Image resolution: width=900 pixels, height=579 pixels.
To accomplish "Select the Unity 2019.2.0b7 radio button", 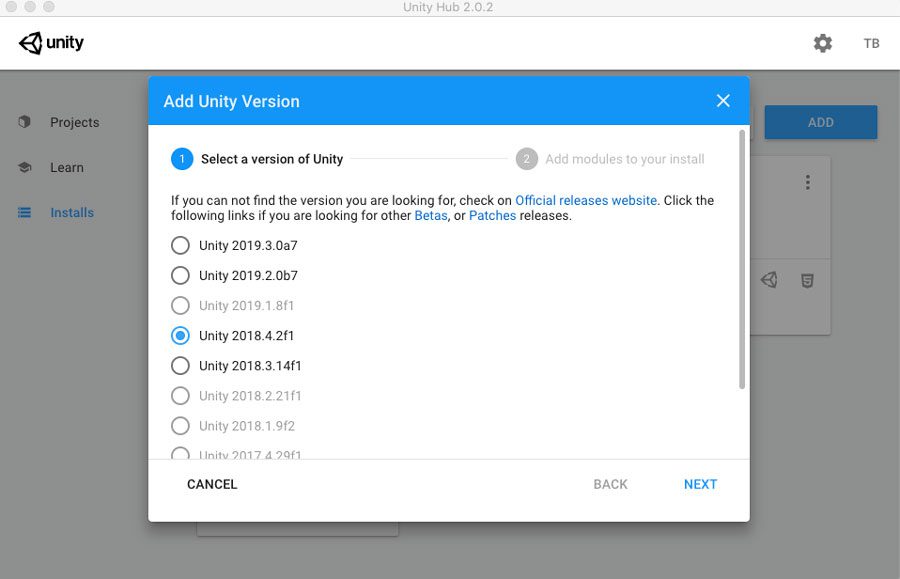I will [180, 275].
